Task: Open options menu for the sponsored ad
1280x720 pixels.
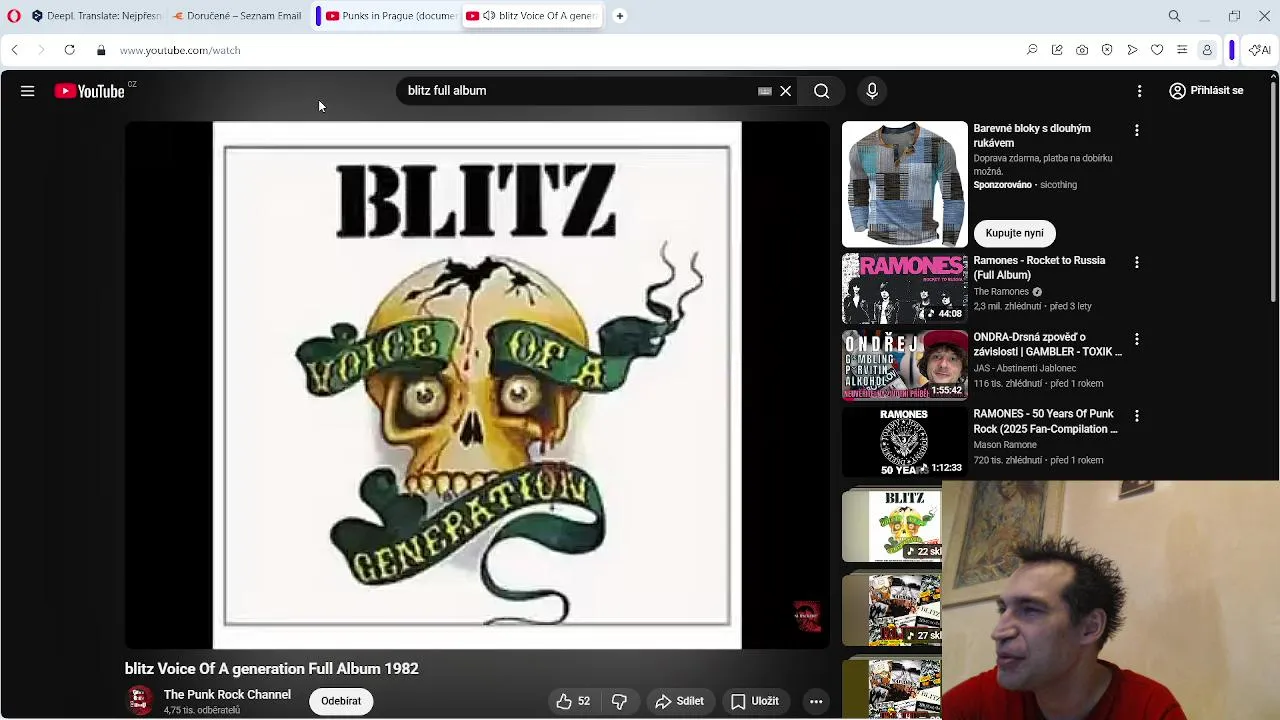Action: pyautogui.click(x=1136, y=130)
